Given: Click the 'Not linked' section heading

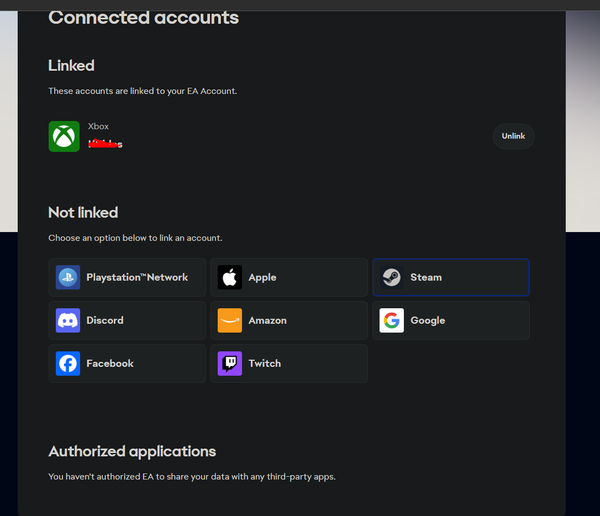Looking at the screenshot, I should point(83,212).
